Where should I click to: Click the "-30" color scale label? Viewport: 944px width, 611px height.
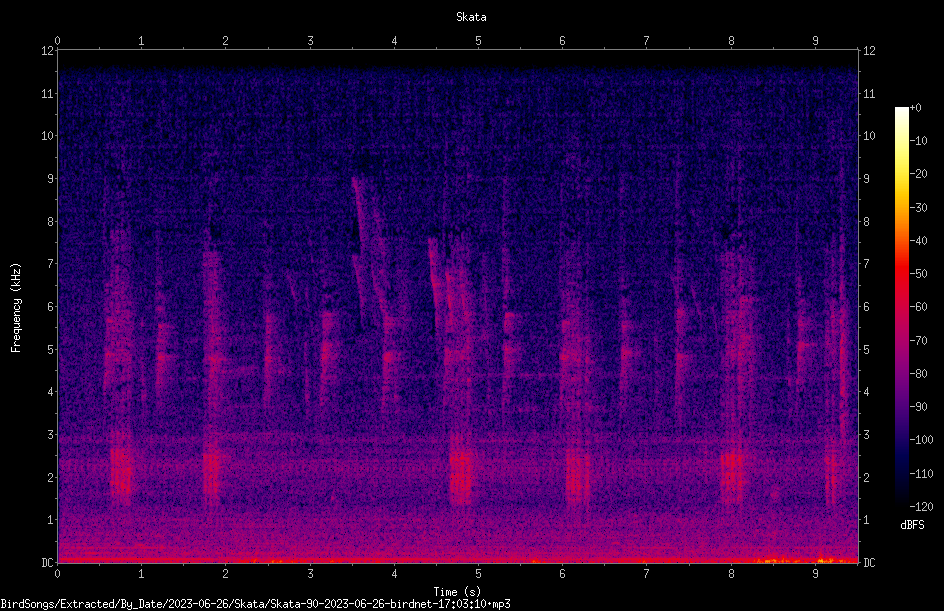coord(918,208)
